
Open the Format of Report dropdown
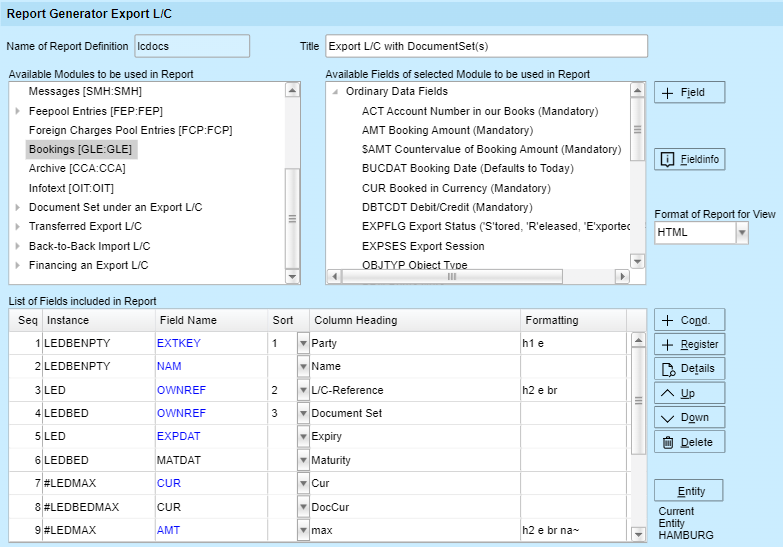pyautogui.click(x=741, y=232)
